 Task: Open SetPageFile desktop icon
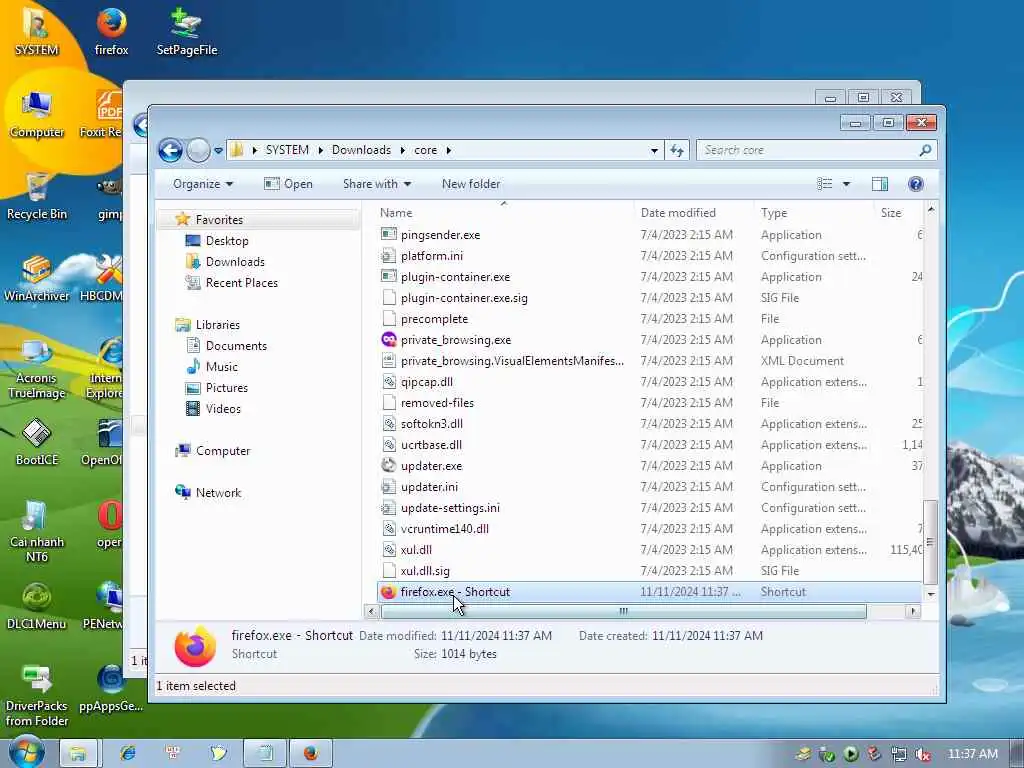(186, 31)
